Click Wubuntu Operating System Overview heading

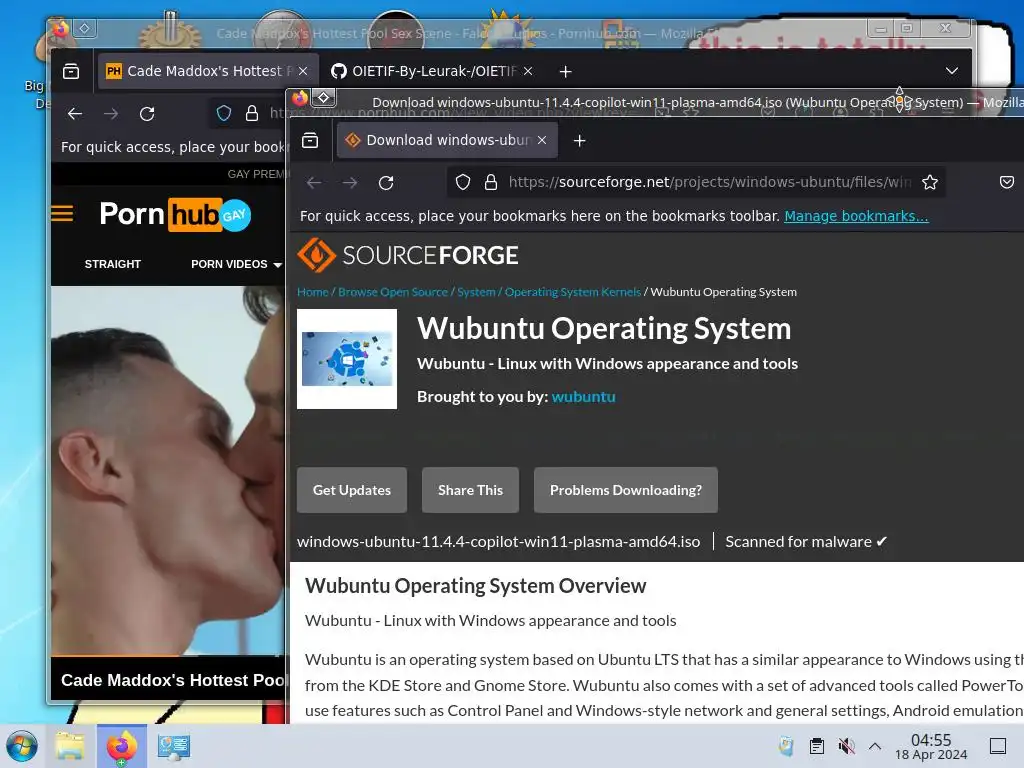[x=475, y=586]
